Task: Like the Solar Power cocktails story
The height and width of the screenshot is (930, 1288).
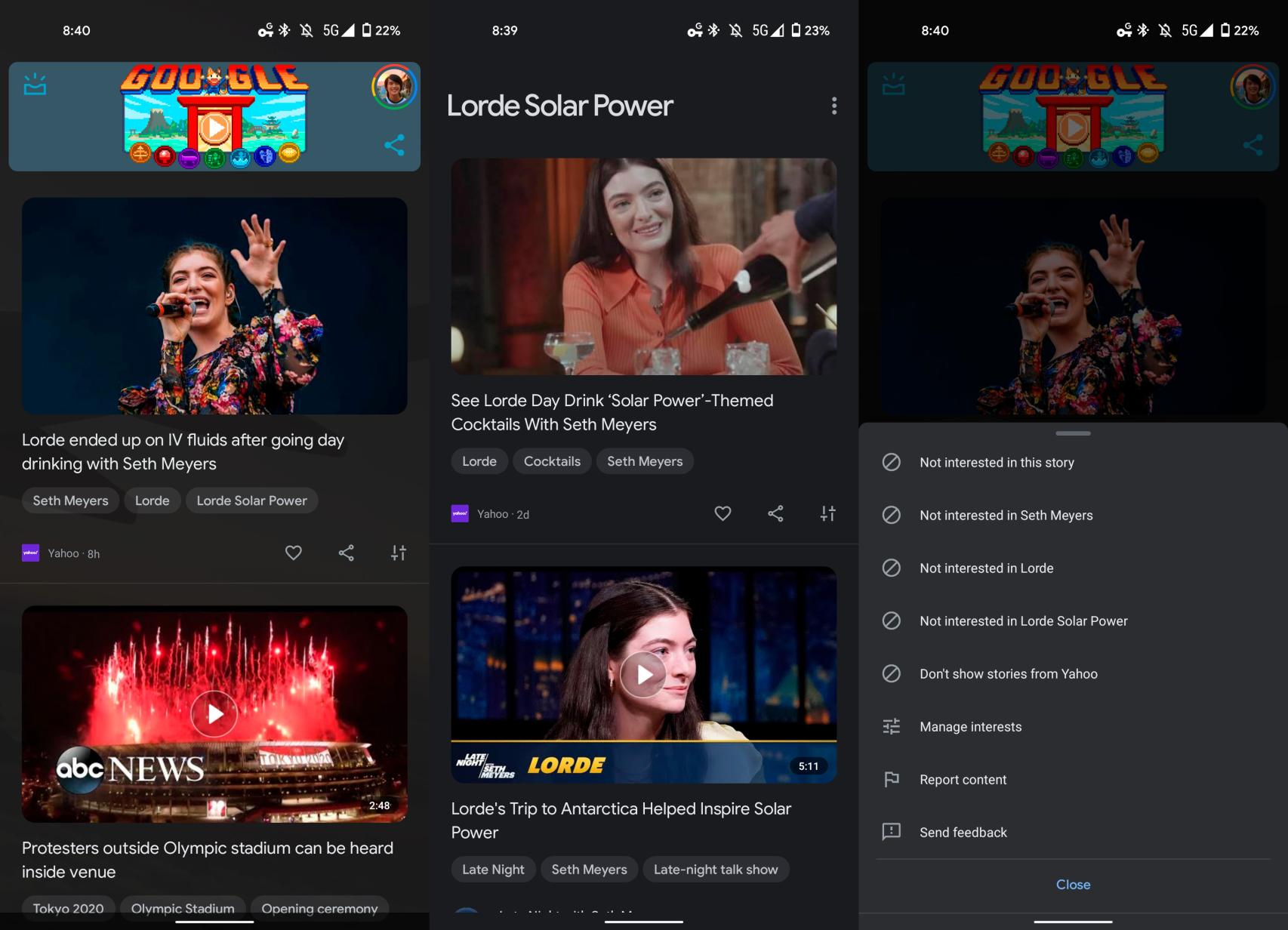Action: pos(723,514)
